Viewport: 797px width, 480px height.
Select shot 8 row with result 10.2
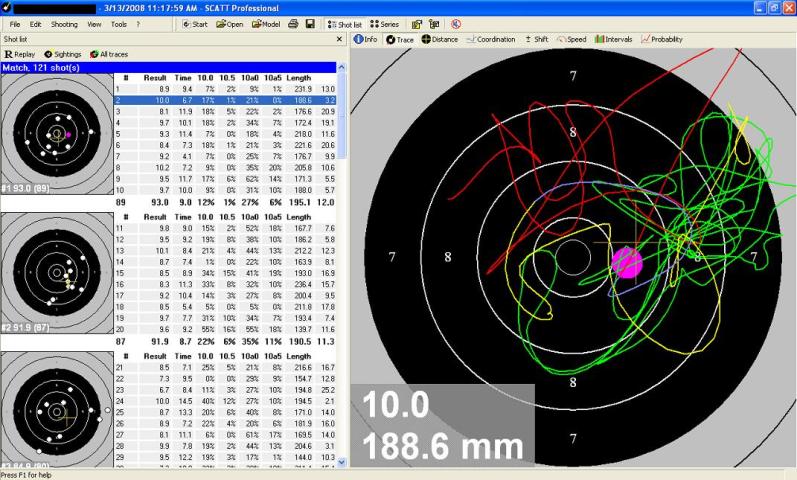[x=225, y=167]
